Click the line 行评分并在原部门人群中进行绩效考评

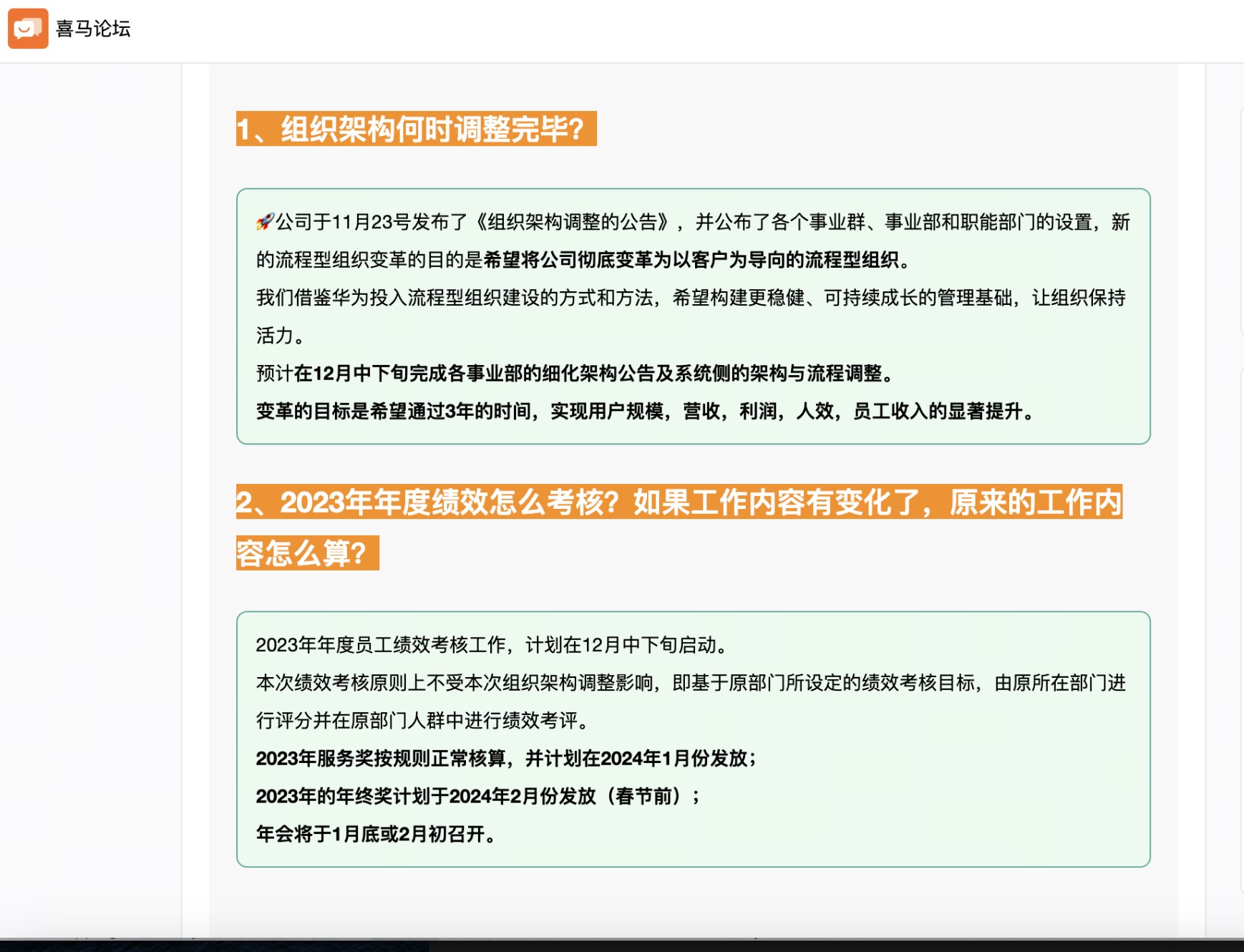[422, 721]
